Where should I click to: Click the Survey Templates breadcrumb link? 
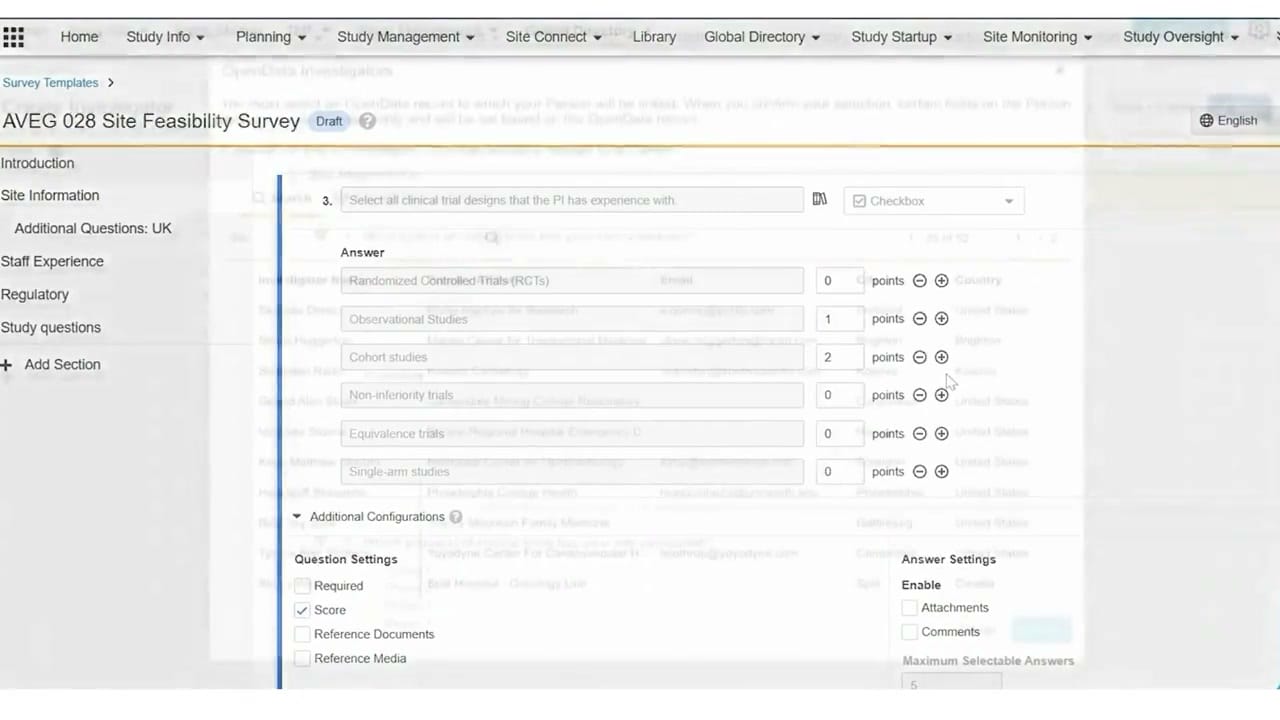50,83
